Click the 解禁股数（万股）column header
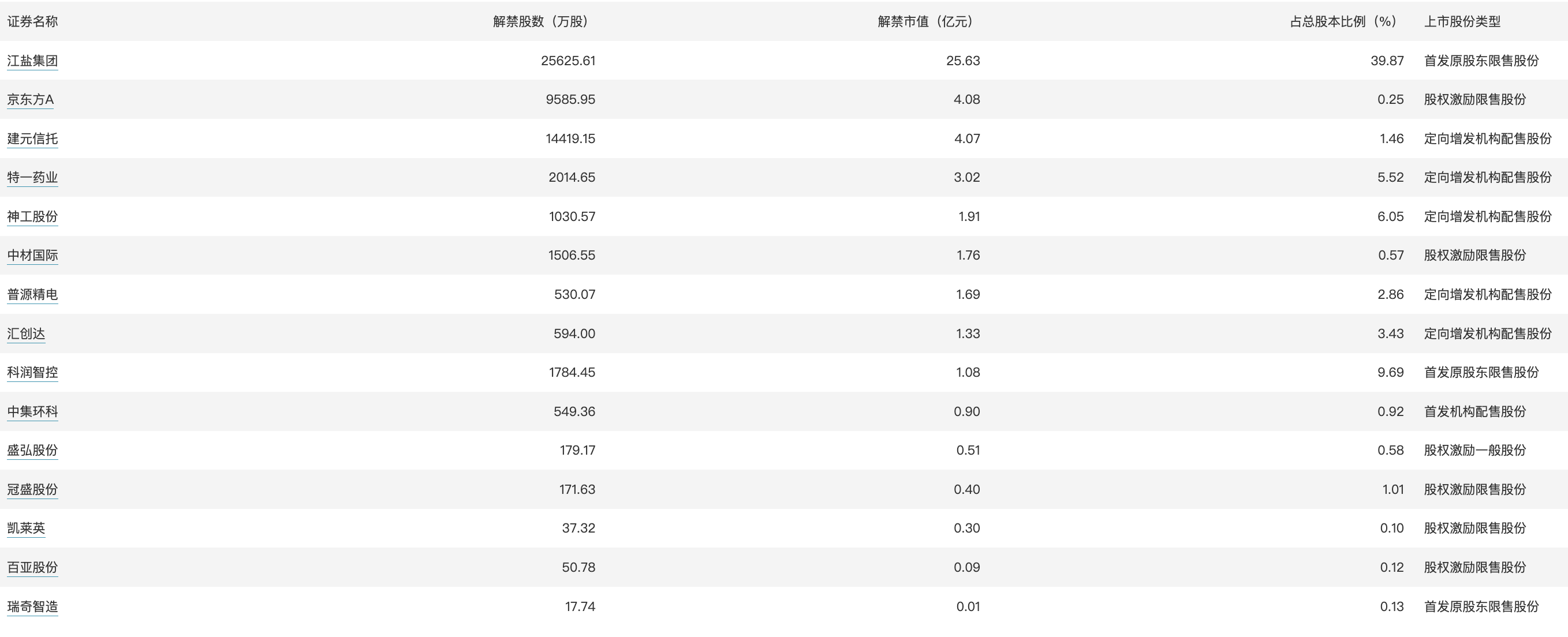The height and width of the screenshot is (637, 1568). tap(540, 22)
